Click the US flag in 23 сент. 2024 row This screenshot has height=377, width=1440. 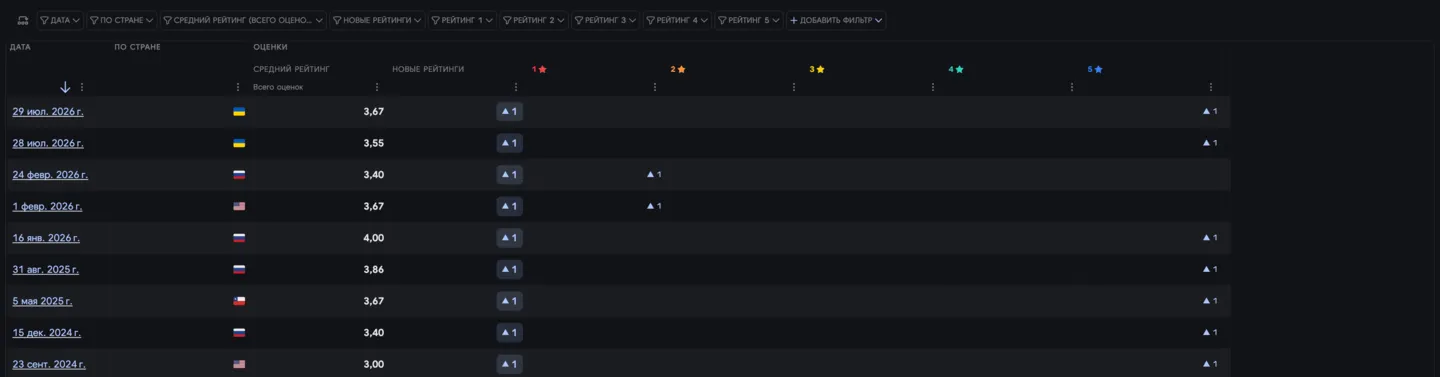click(x=239, y=364)
